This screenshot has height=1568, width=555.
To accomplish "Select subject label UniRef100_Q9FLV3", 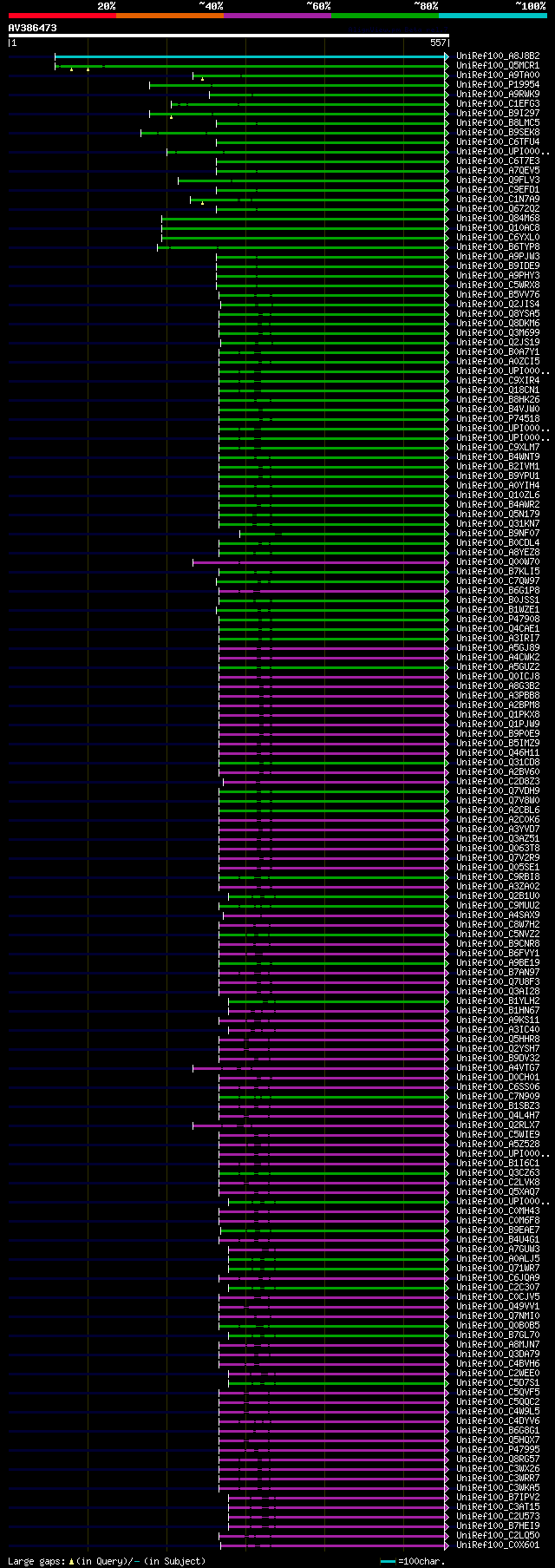I will tap(498, 180).
